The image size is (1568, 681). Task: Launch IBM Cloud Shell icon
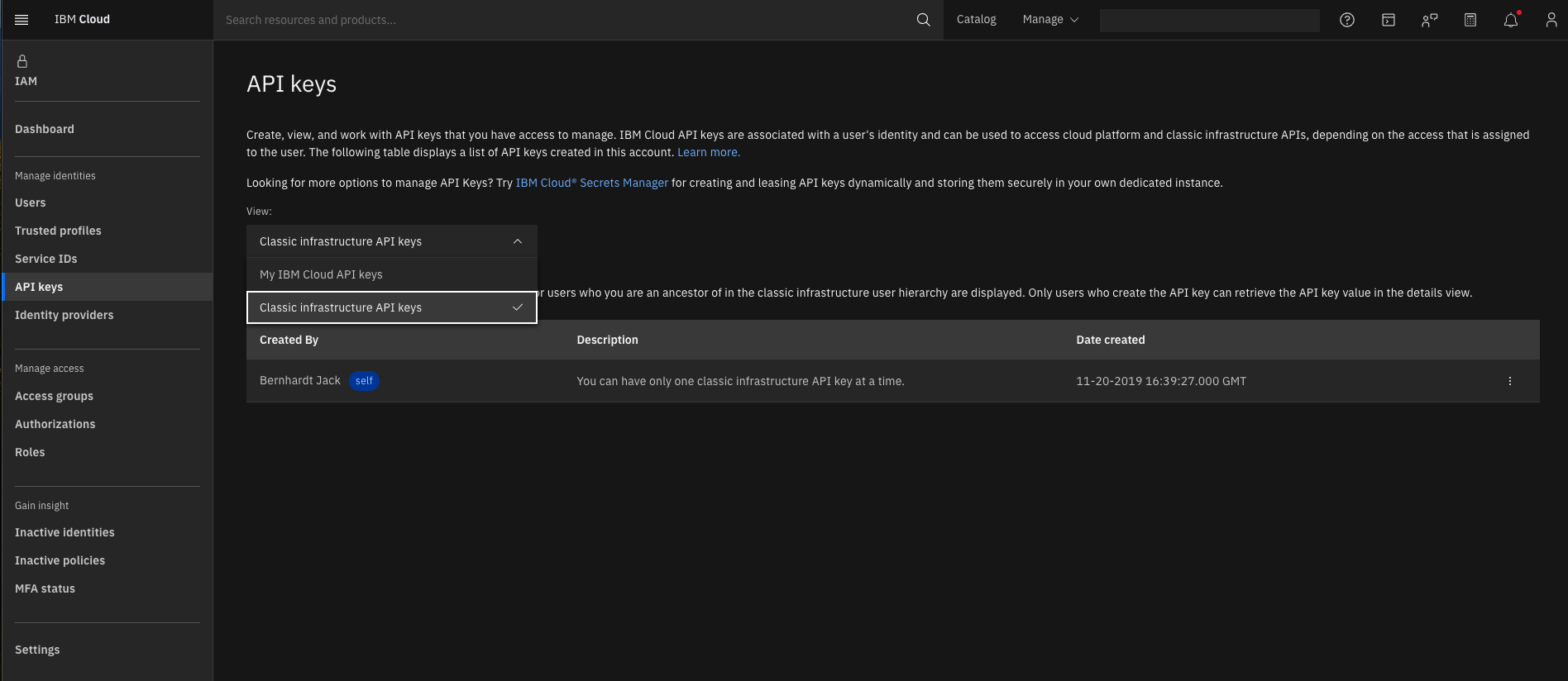[1389, 20]
